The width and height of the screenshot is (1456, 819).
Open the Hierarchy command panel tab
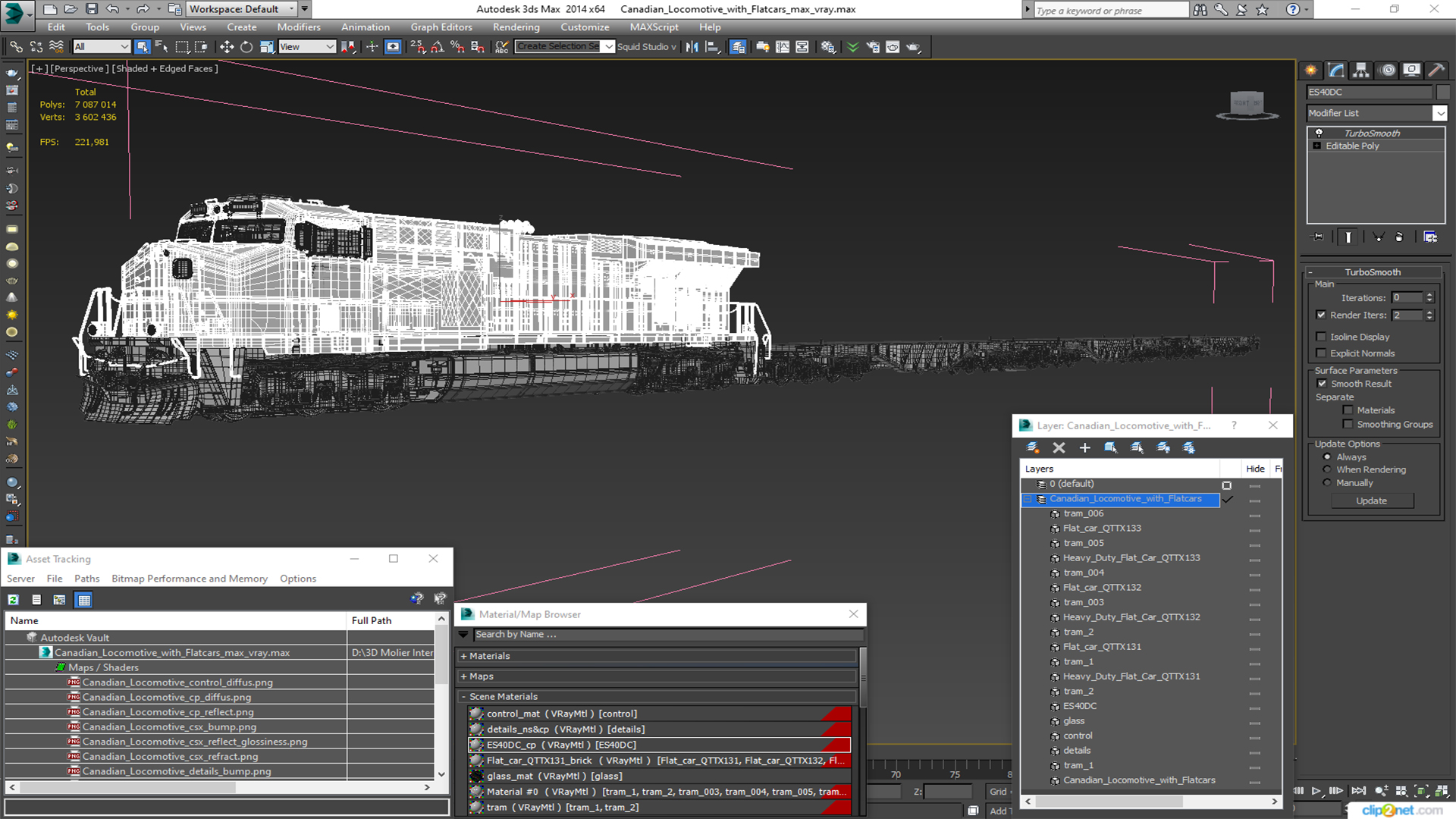1361,71
